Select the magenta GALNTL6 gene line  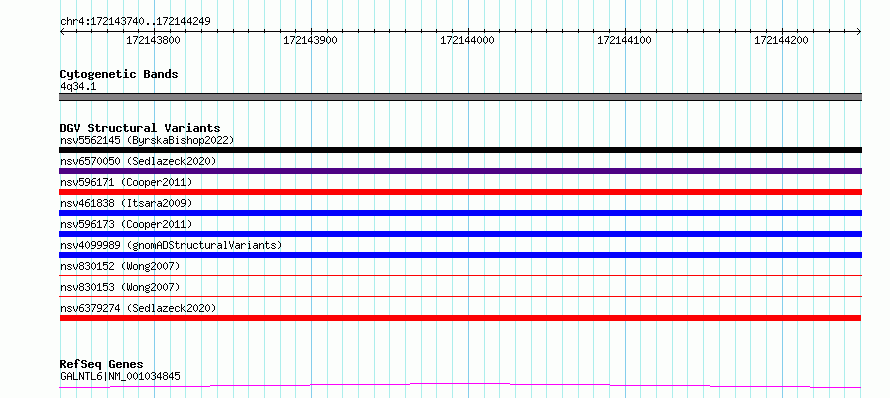tap(460, 386)
